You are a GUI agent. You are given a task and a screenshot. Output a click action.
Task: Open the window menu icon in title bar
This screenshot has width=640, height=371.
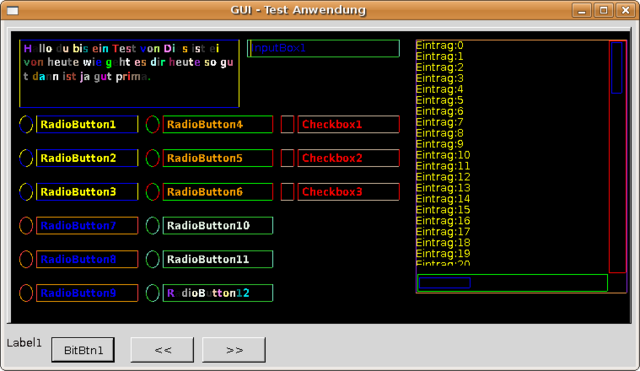pyautogui.click(x=13, y=11)
